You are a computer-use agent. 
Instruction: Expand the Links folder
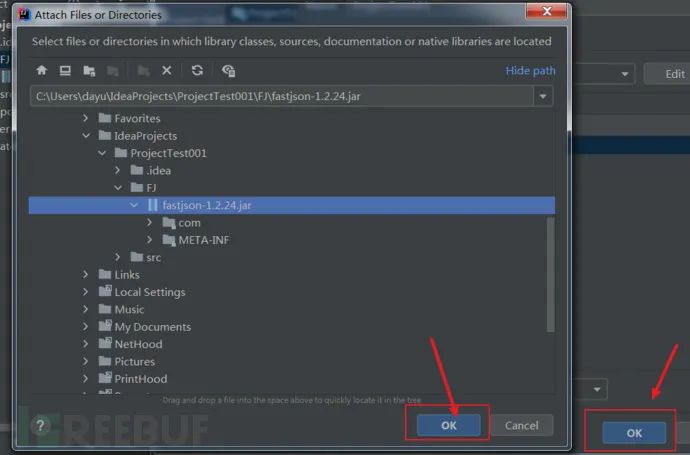click(x=85, y=274)
